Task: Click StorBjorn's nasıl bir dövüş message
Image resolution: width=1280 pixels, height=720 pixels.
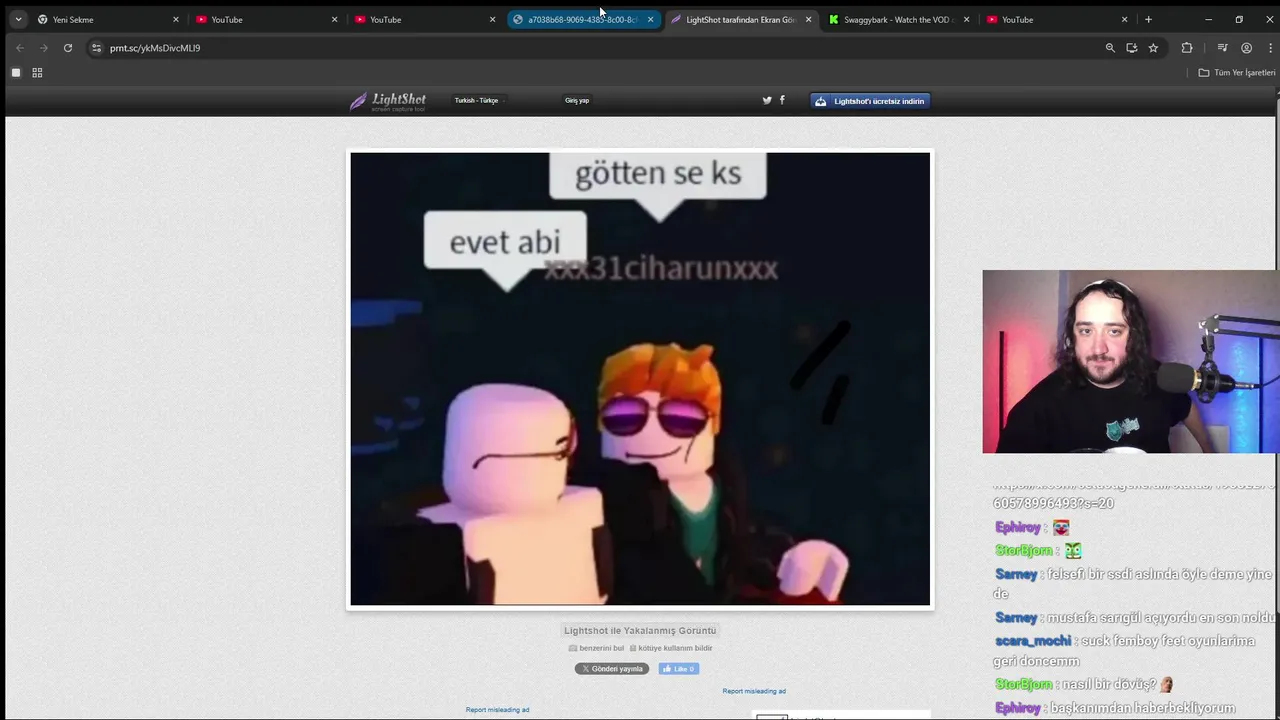Action: point(1084,684)
